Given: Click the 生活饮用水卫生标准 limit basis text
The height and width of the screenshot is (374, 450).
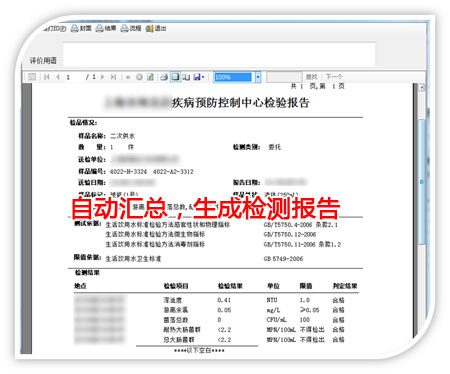Looking at the screenshot, I should 133,259.
